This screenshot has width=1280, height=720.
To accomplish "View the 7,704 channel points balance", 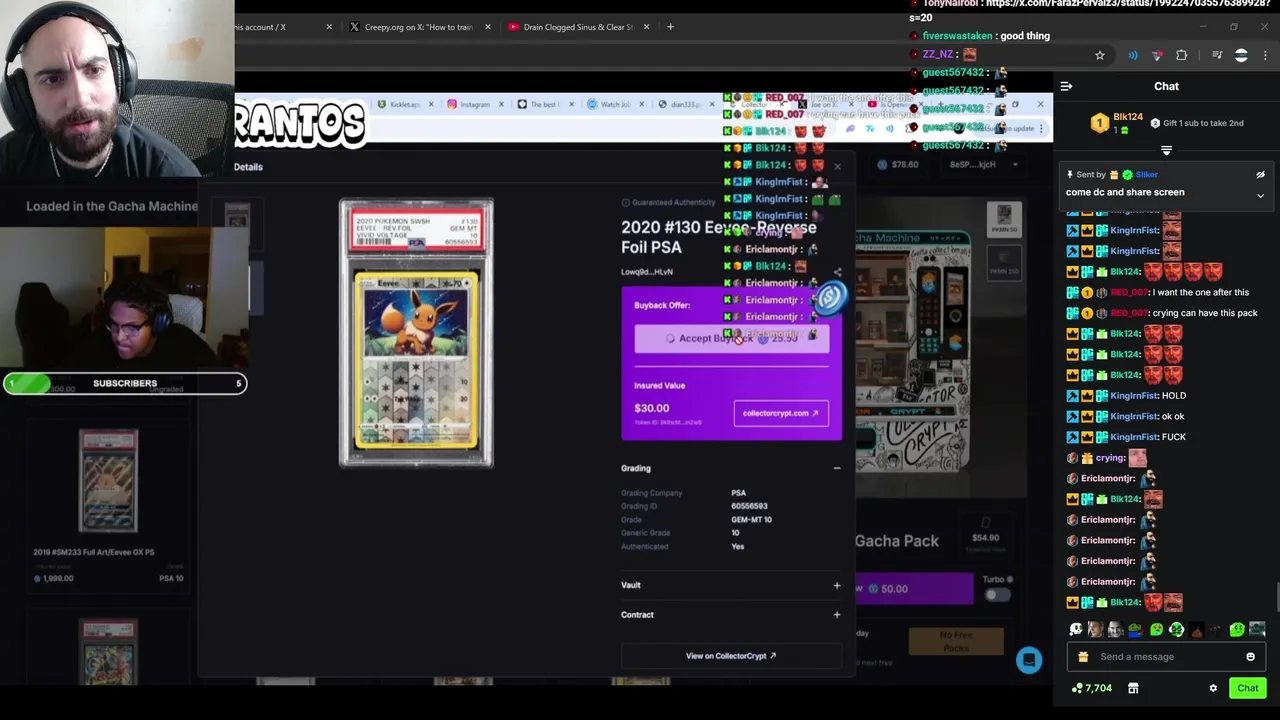I will [x=1091, y=688].
